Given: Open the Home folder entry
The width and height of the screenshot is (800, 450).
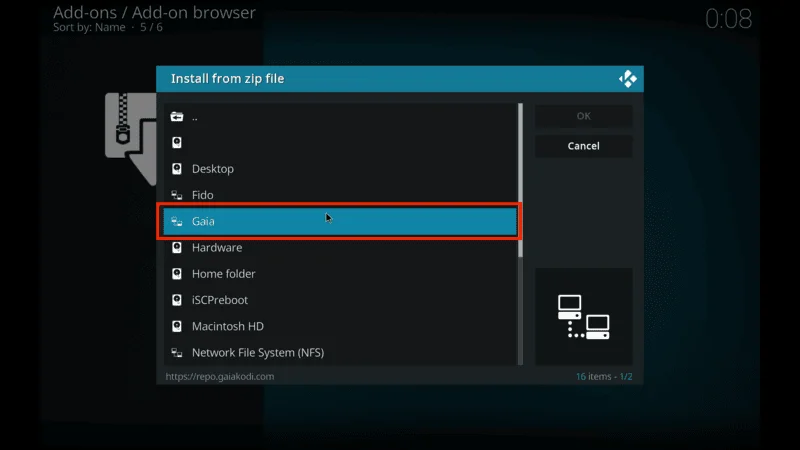Looking at the screenshot, I should point(340,274).
